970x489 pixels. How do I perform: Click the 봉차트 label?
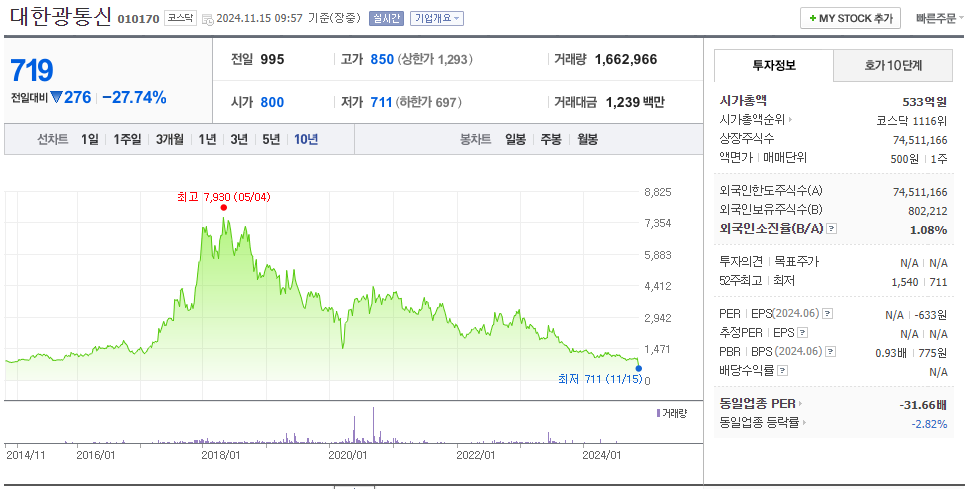point(476,139)
